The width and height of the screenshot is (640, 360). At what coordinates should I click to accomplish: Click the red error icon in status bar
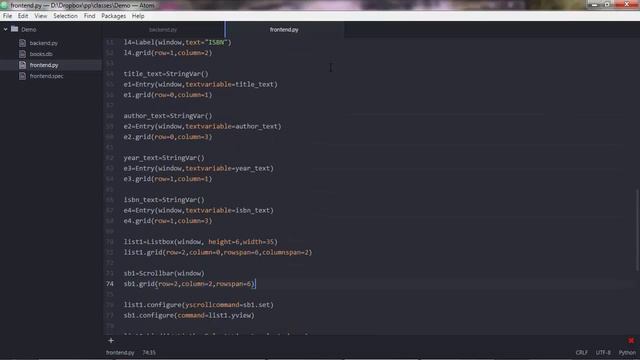click(x=631, y=340)
